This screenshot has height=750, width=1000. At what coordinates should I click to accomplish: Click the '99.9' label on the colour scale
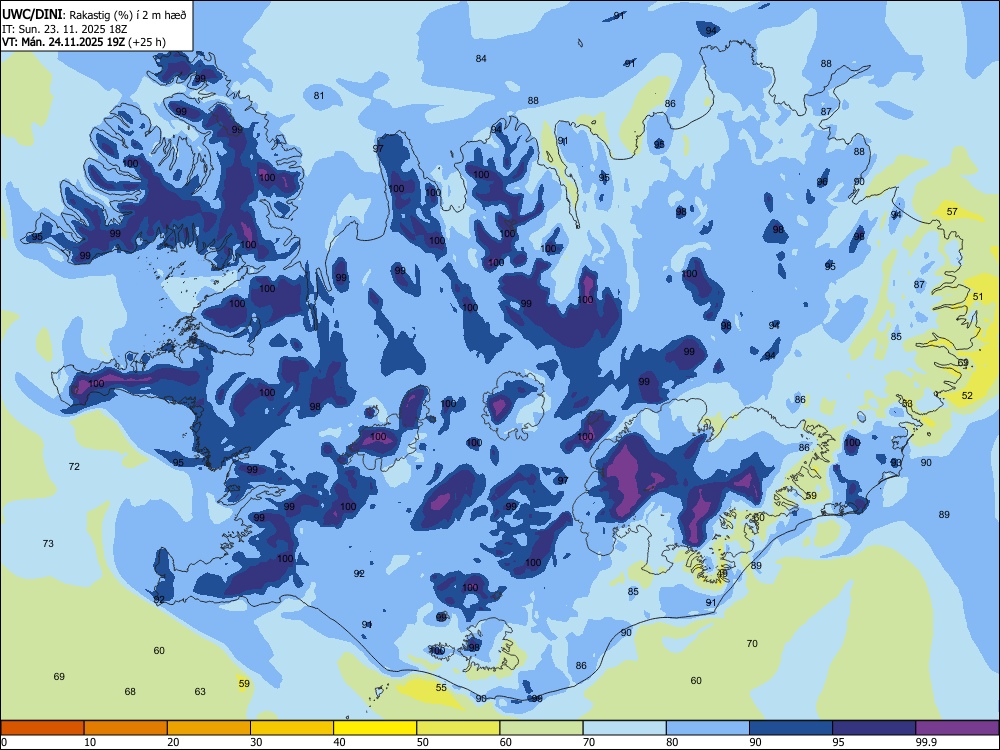(926, 742)
